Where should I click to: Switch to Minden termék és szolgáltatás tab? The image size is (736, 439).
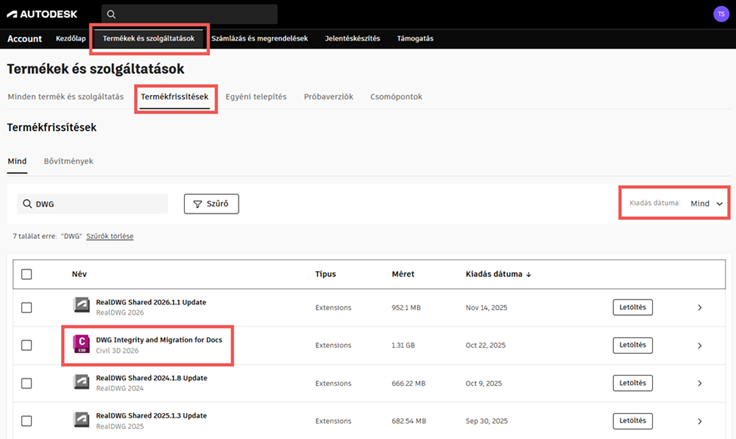point(66,97)
